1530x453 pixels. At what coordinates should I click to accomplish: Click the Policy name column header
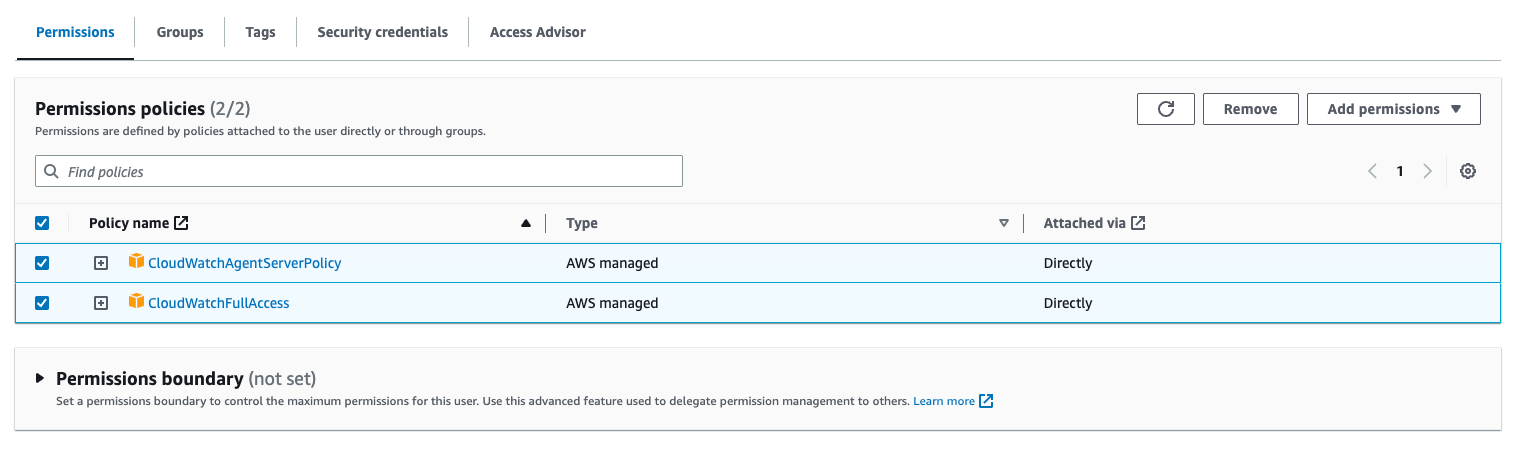pyautogui.click(x=129, y=223)
